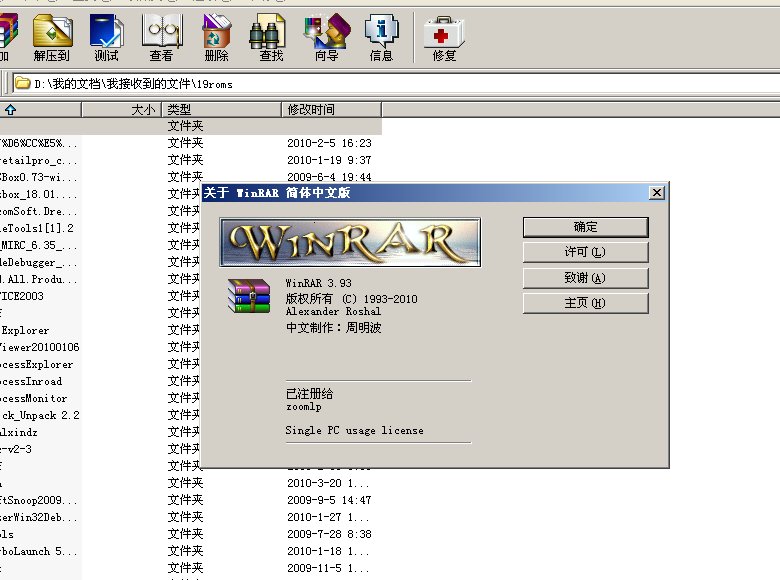This screenshot has width=780, height=580.
Task: Close the About WinRAR dialog
Action: (x=657, y=193)
